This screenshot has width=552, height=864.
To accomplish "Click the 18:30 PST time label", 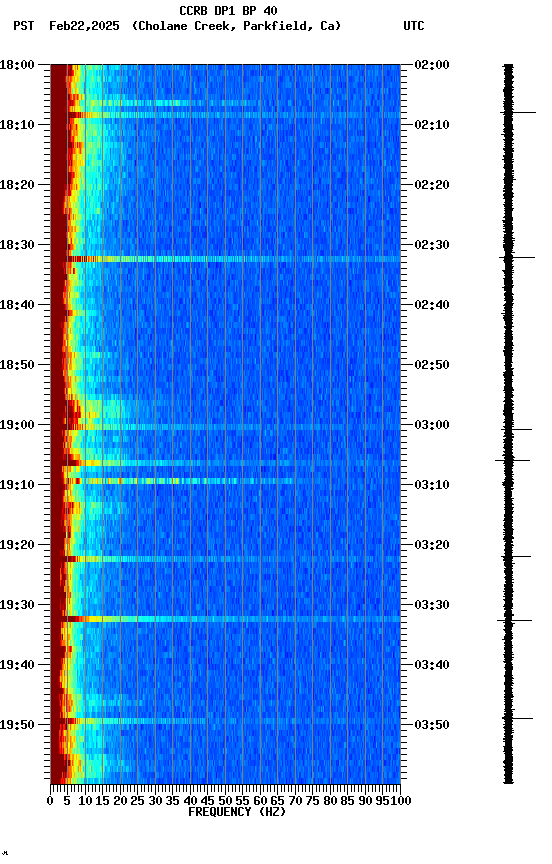I will (17, 245).
